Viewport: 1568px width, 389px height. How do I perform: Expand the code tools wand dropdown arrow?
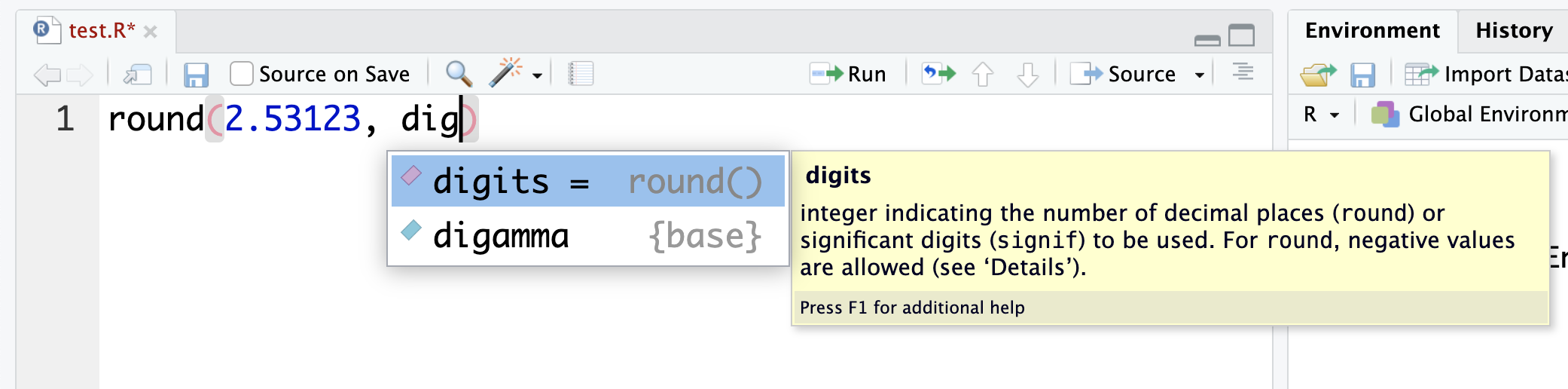click(x=537, y=75)
